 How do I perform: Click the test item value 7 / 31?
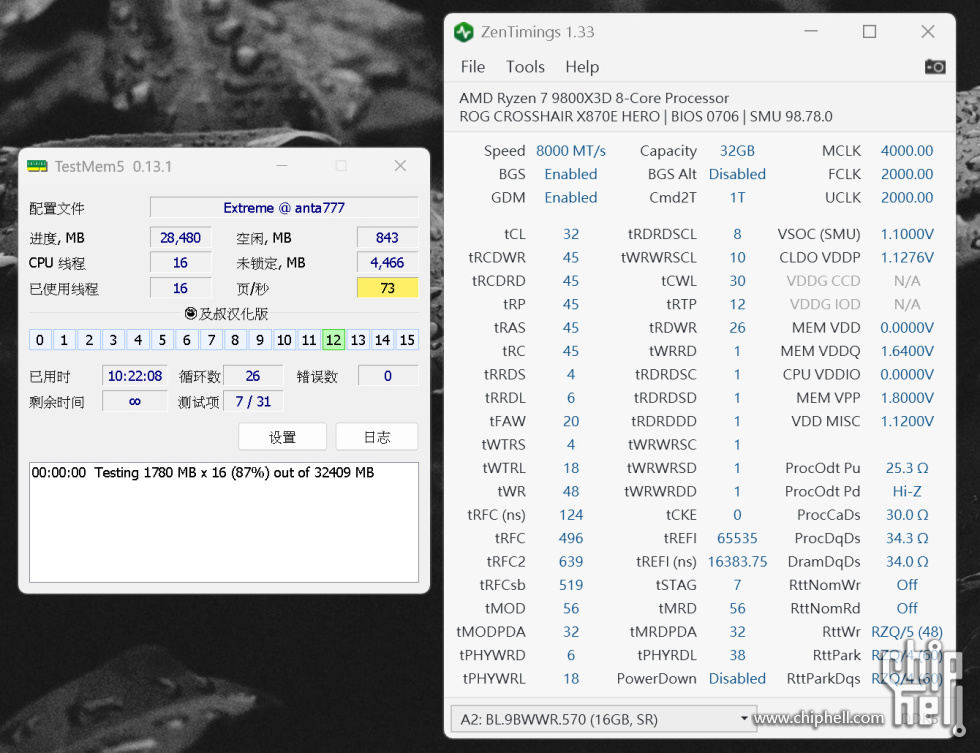252,401
